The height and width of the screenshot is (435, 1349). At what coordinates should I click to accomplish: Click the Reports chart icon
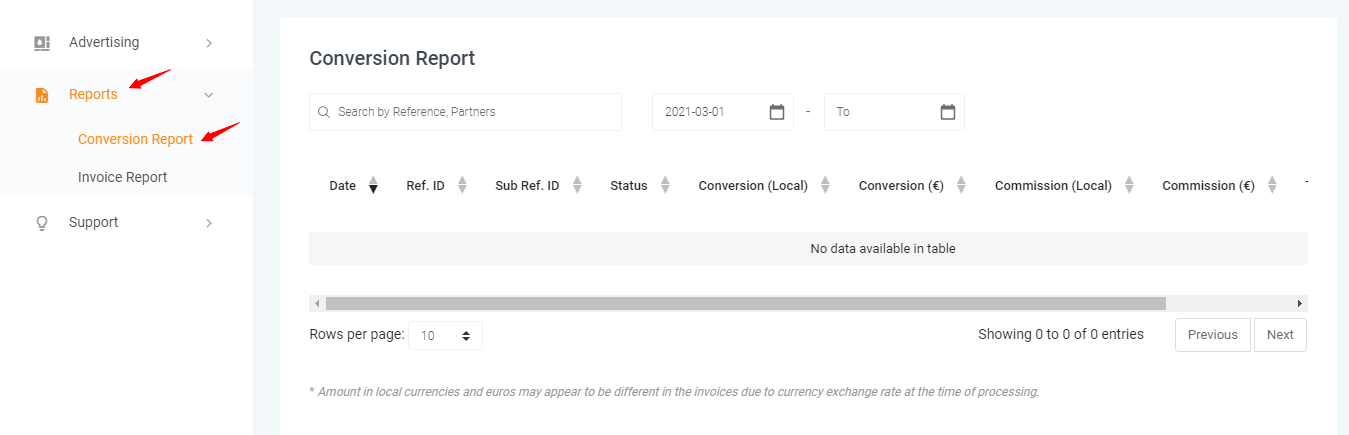pyautogui.click(x=42, y=95)
